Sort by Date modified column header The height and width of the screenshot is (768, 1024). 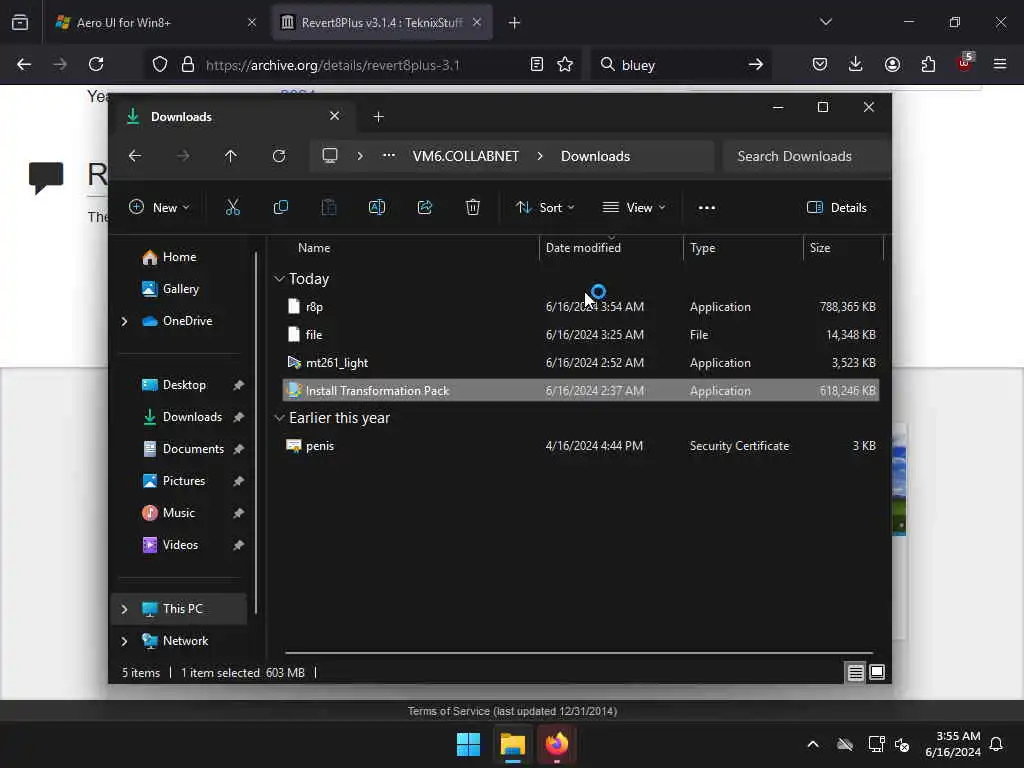coord(583,248)
